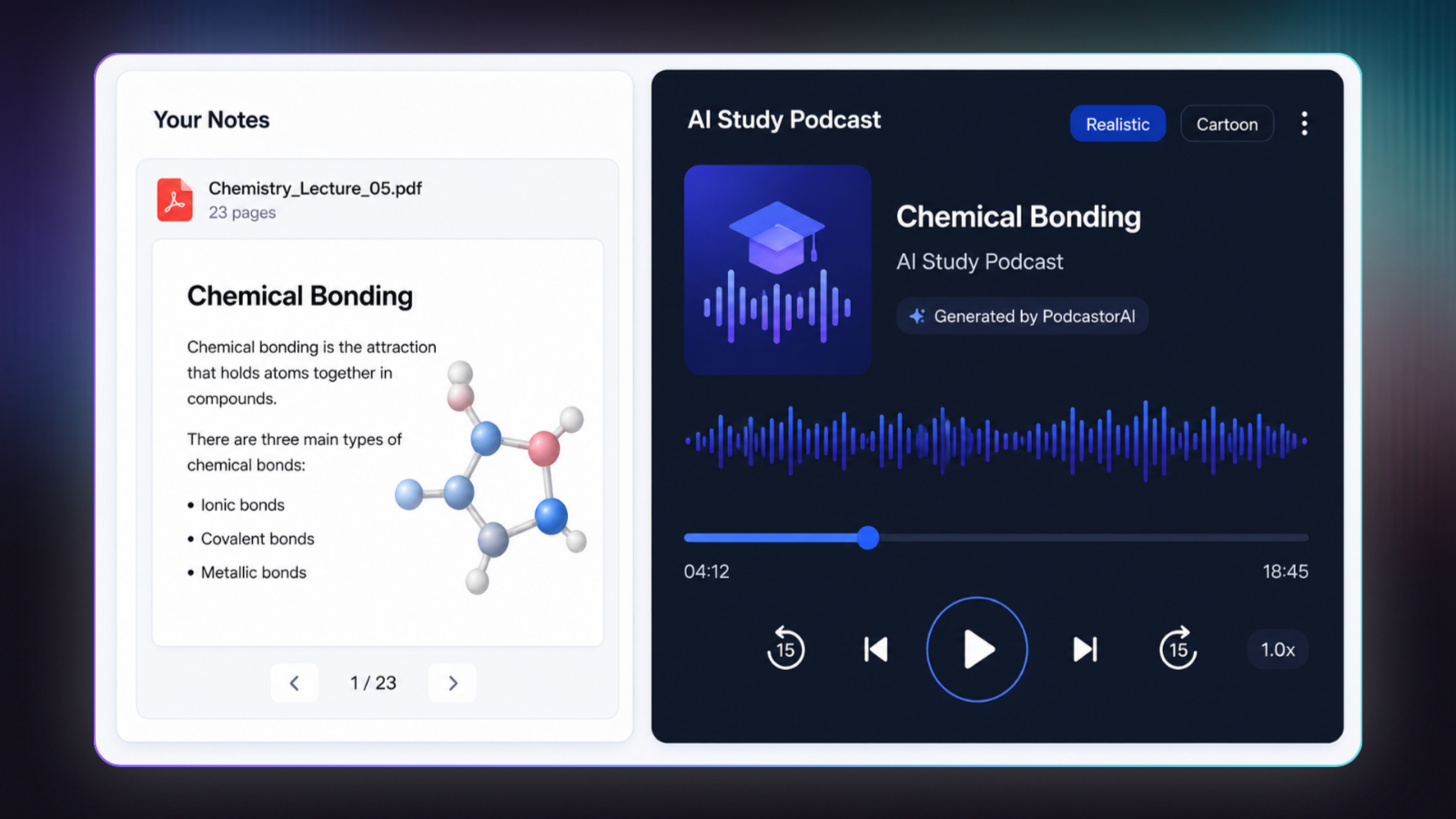Click the playback progress slider handle

[868, 538]
